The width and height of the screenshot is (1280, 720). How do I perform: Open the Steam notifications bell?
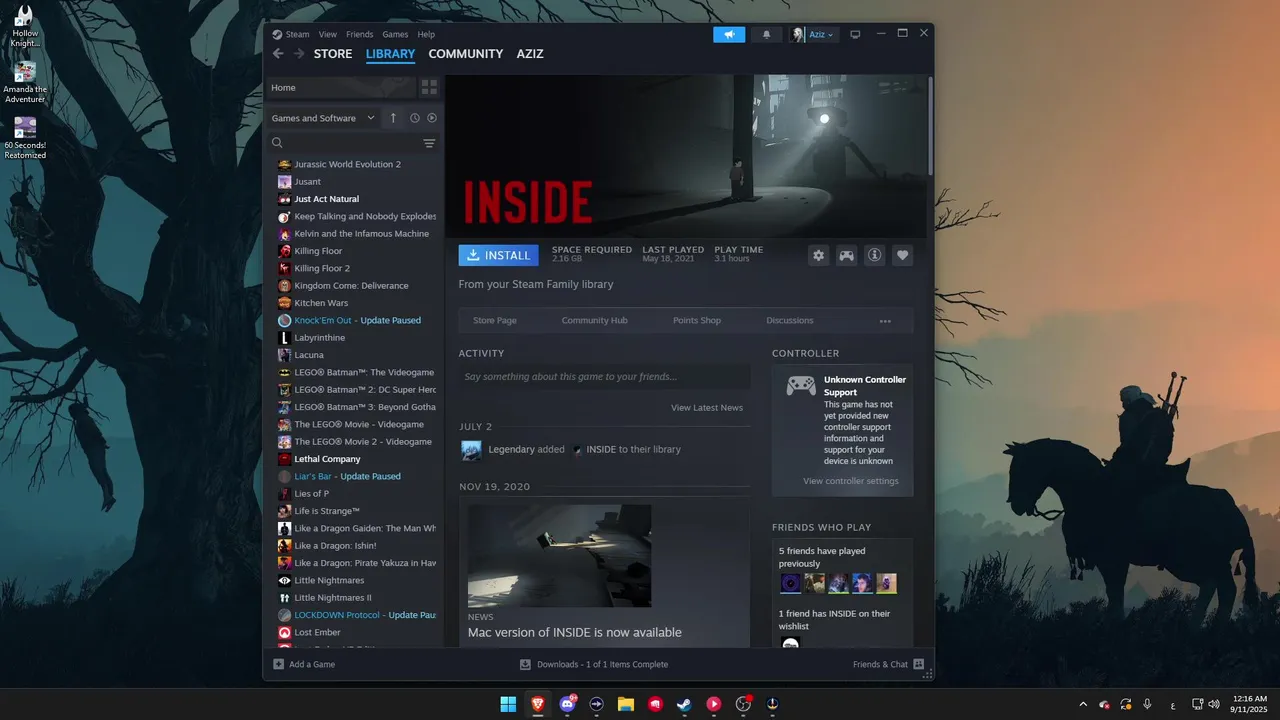tap(767, 34)
